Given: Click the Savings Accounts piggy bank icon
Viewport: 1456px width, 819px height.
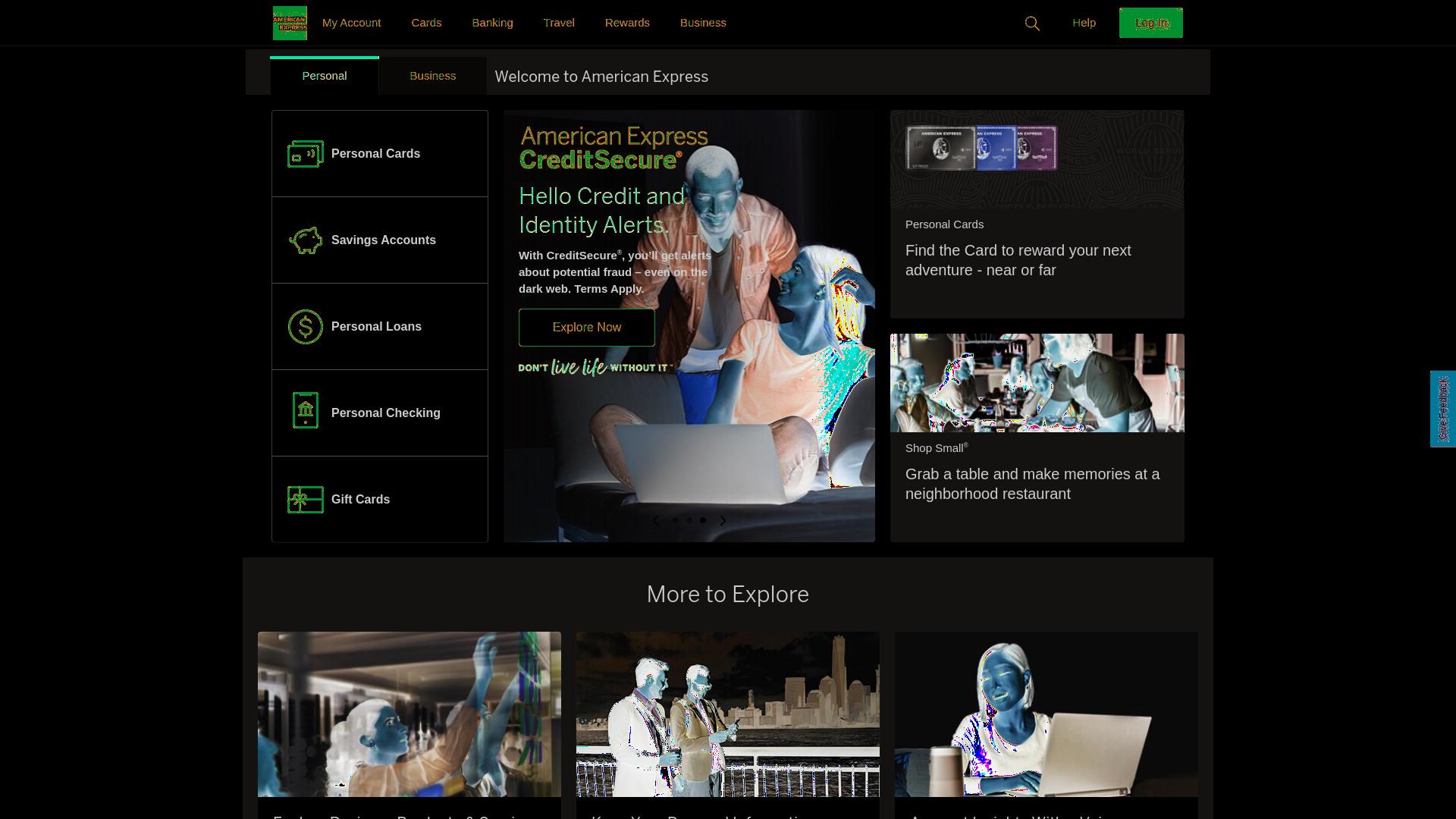Looking at the screenshot, I should (306, 240).
